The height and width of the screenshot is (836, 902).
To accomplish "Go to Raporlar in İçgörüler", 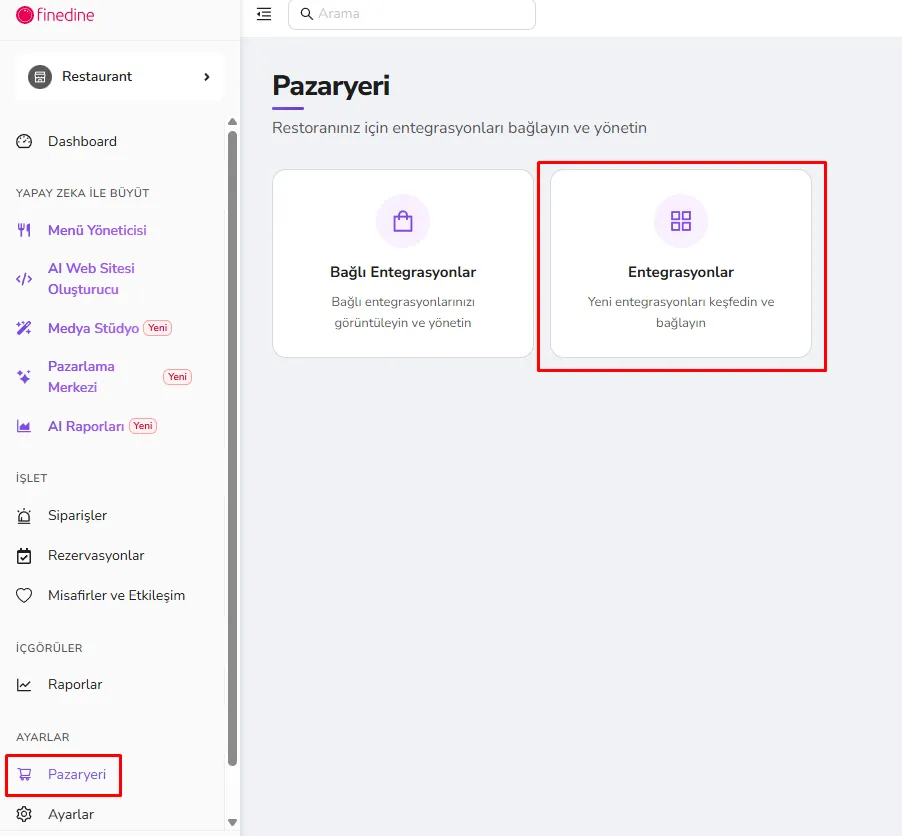I will click(x=75, y=685).
